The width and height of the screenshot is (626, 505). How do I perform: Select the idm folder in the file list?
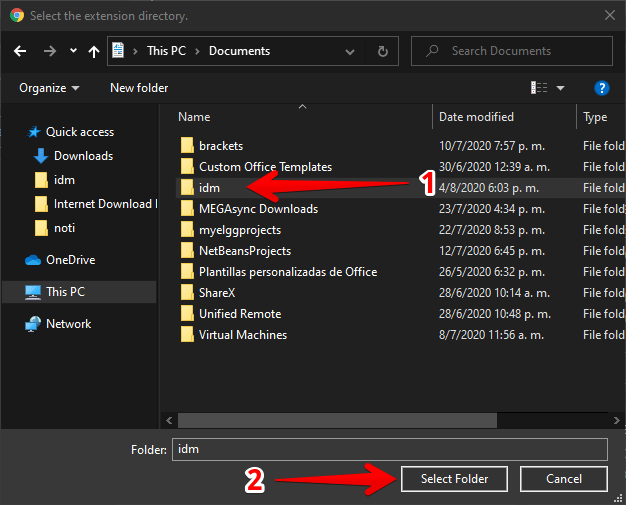[209, 188]
